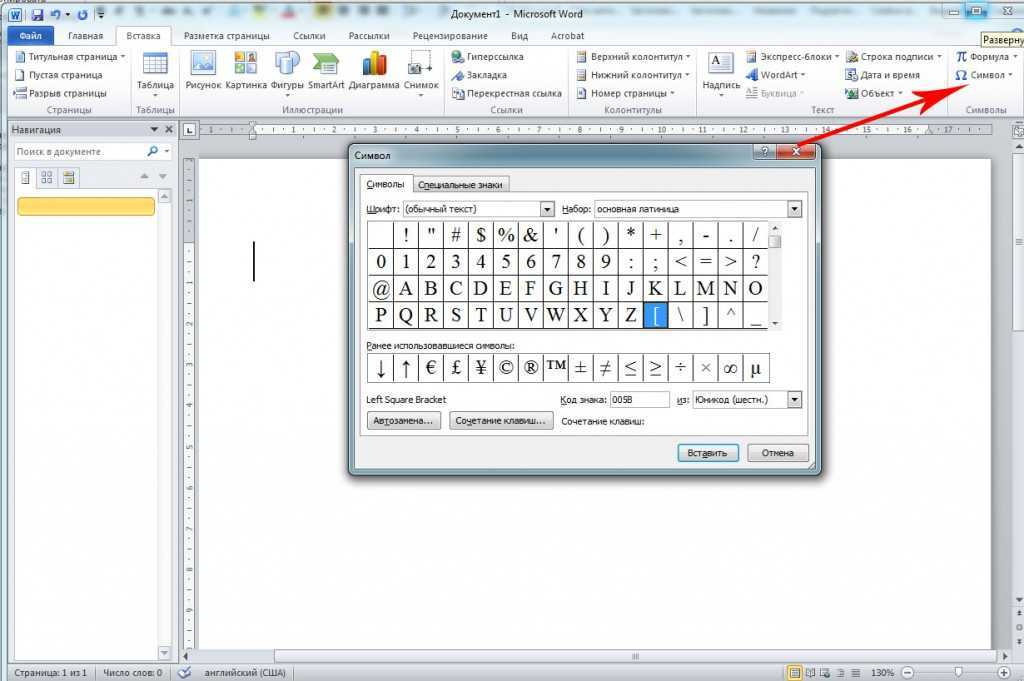
Task: Undo the last action in quick access toolbar
Action: click(x=56, y=14)
